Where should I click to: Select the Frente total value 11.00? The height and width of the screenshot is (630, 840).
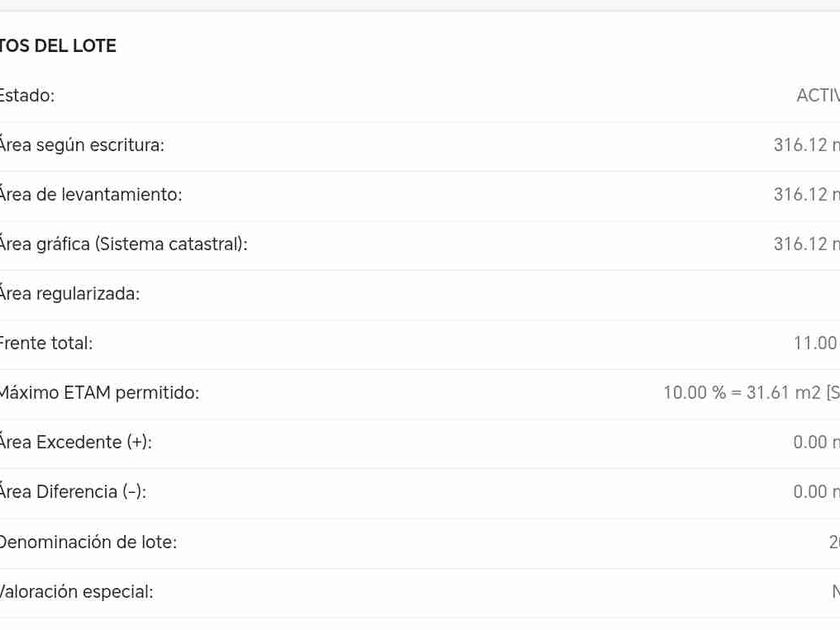click(x=815, y=343)
